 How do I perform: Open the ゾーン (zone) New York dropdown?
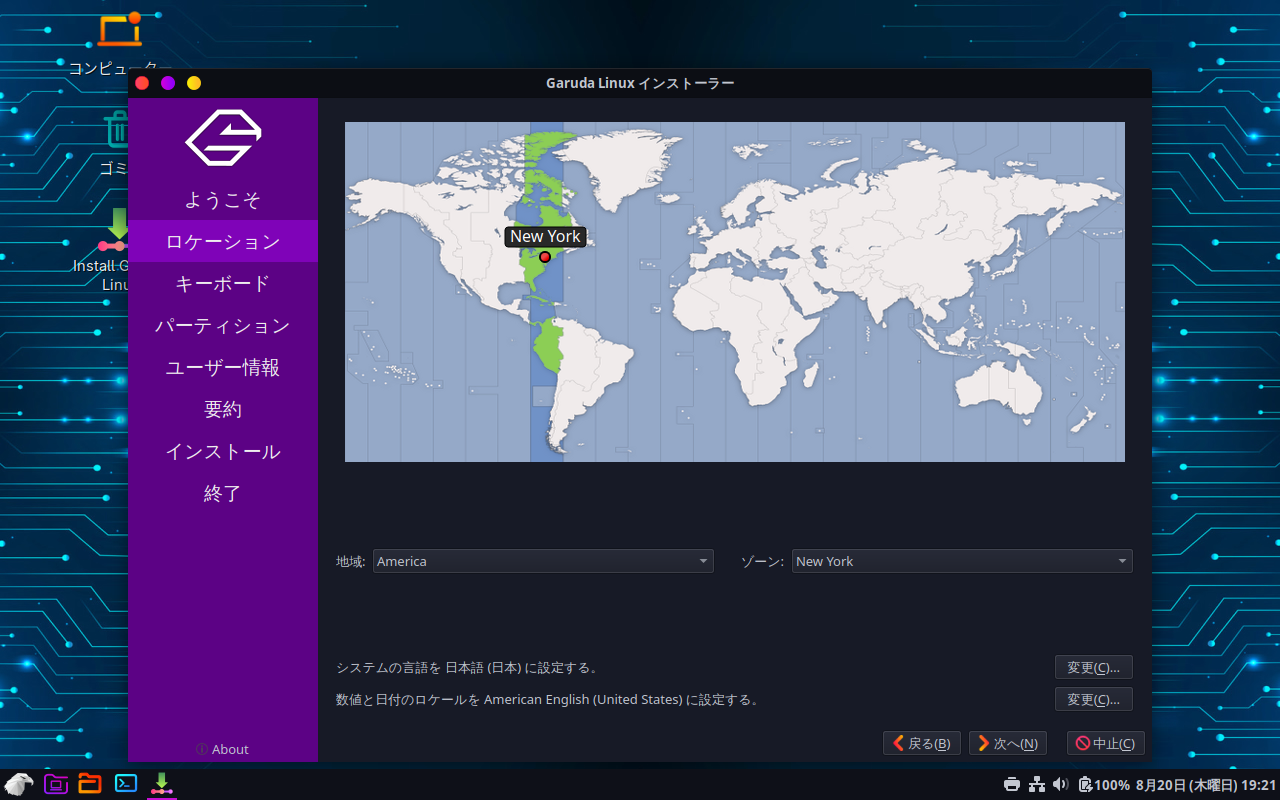coord(962,561)
